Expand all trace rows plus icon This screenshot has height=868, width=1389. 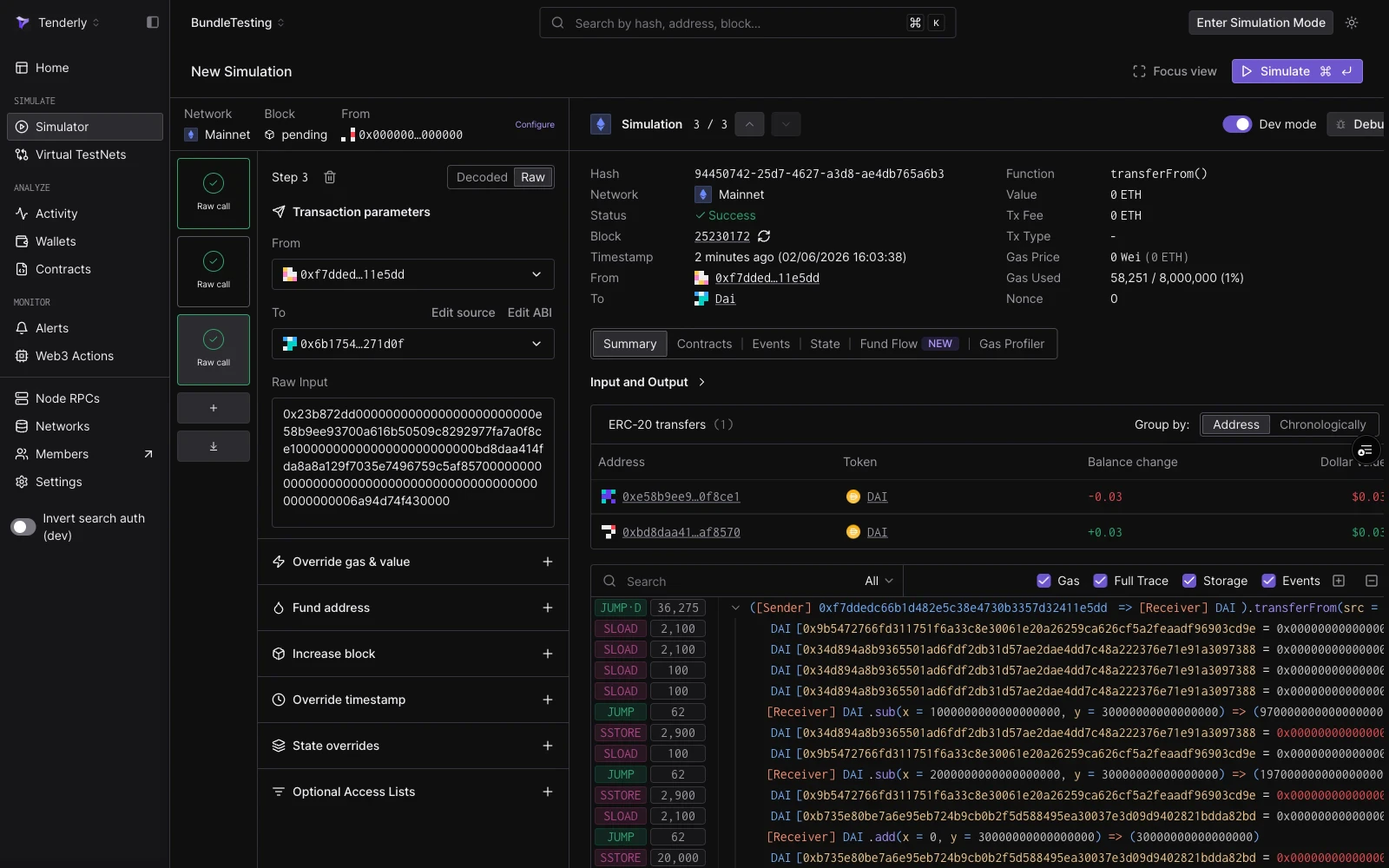(x=1339, y=581)
